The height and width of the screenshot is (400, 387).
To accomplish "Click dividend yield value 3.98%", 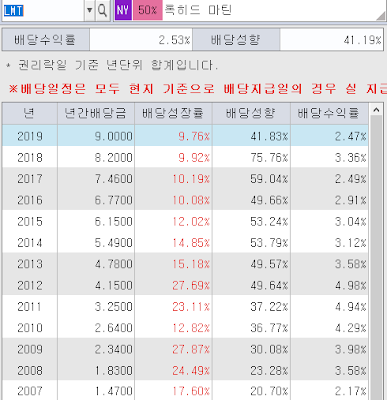I will pos(351,350).
